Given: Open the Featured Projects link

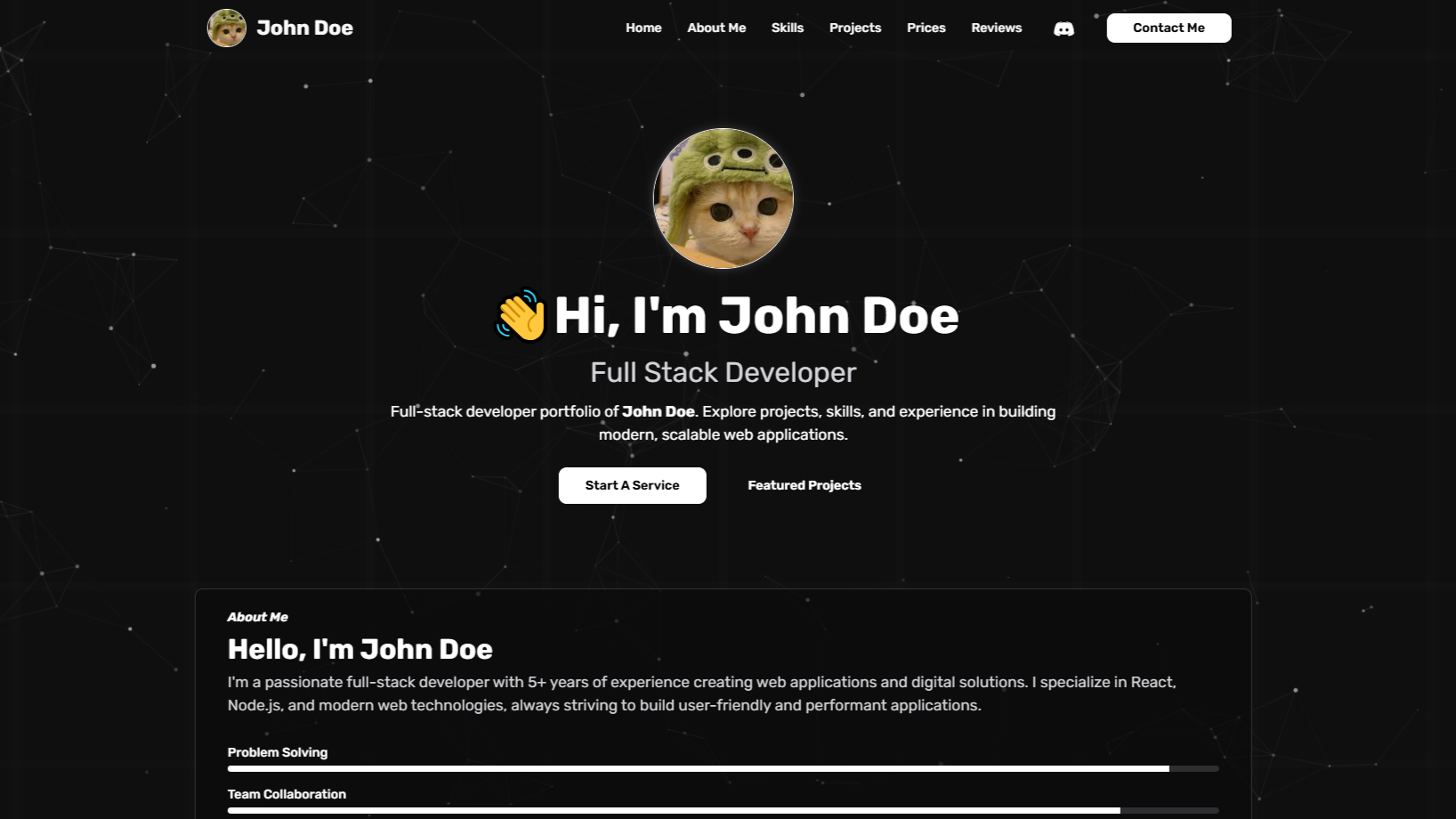Looking at the screenshot, I should (x=804, y=485).
